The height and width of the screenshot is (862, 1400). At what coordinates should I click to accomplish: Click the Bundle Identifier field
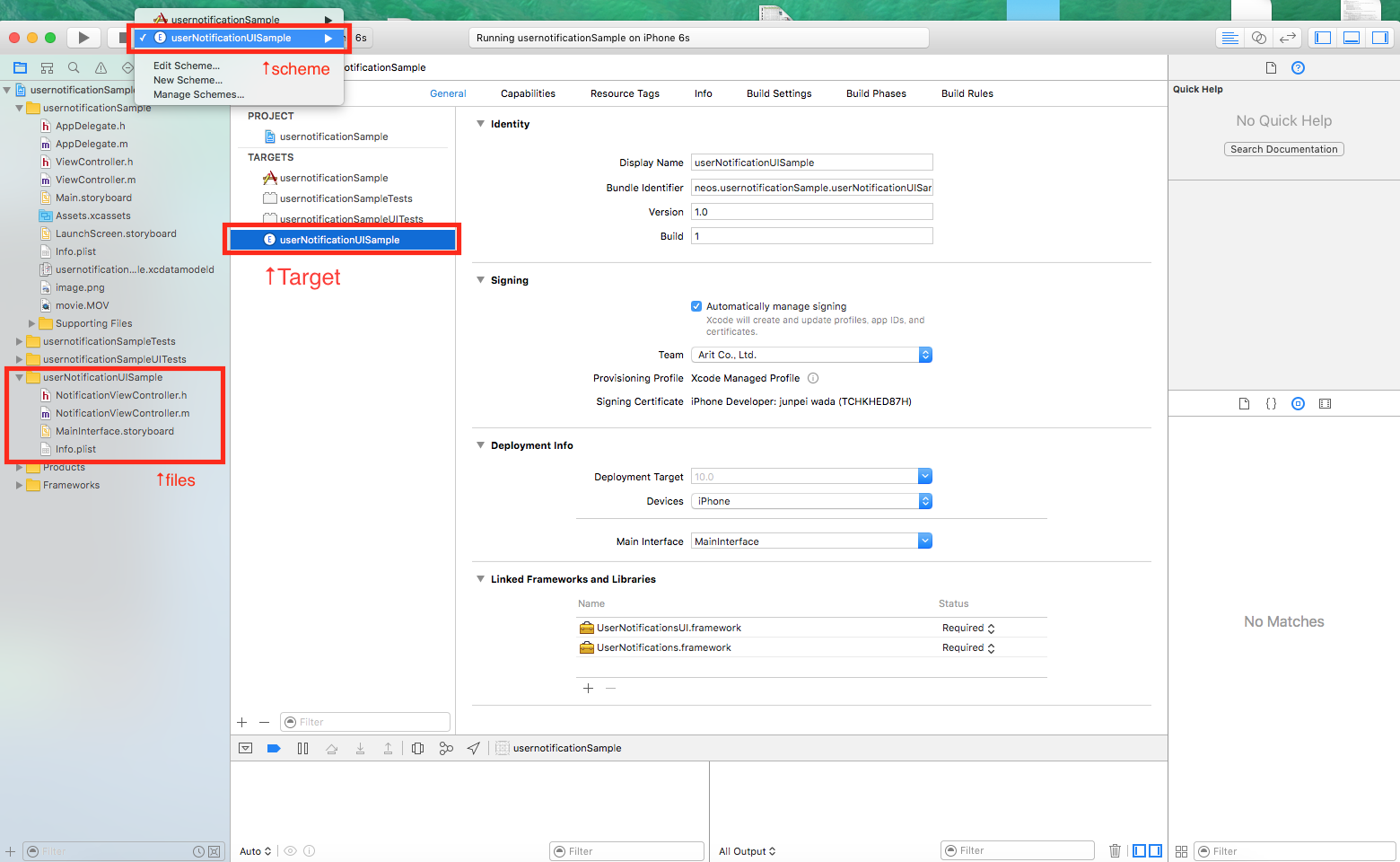(x=811, y=187)
